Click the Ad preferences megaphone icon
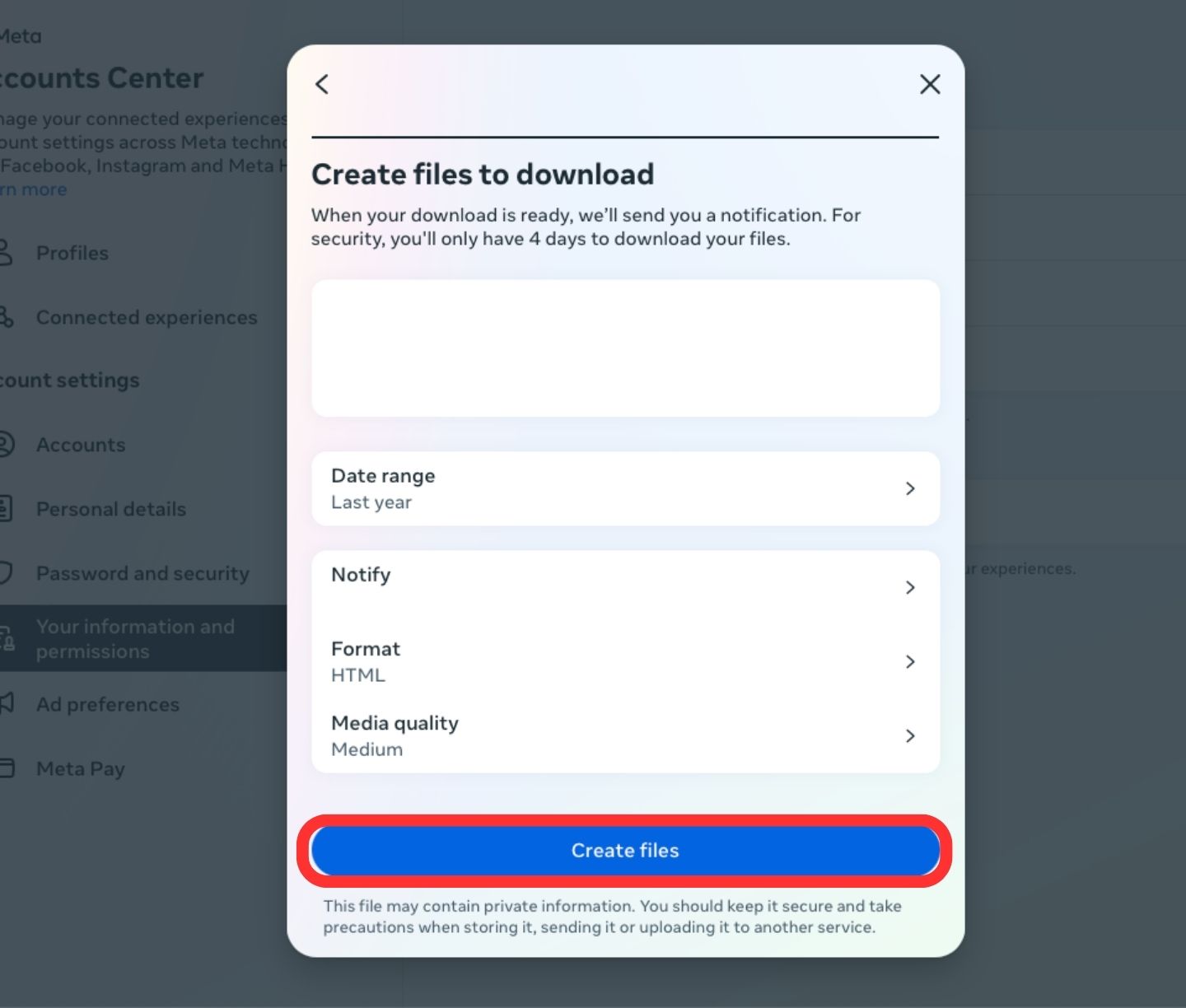The width and height of the screenshot is (1186, 1008). [x=7, y=703]
